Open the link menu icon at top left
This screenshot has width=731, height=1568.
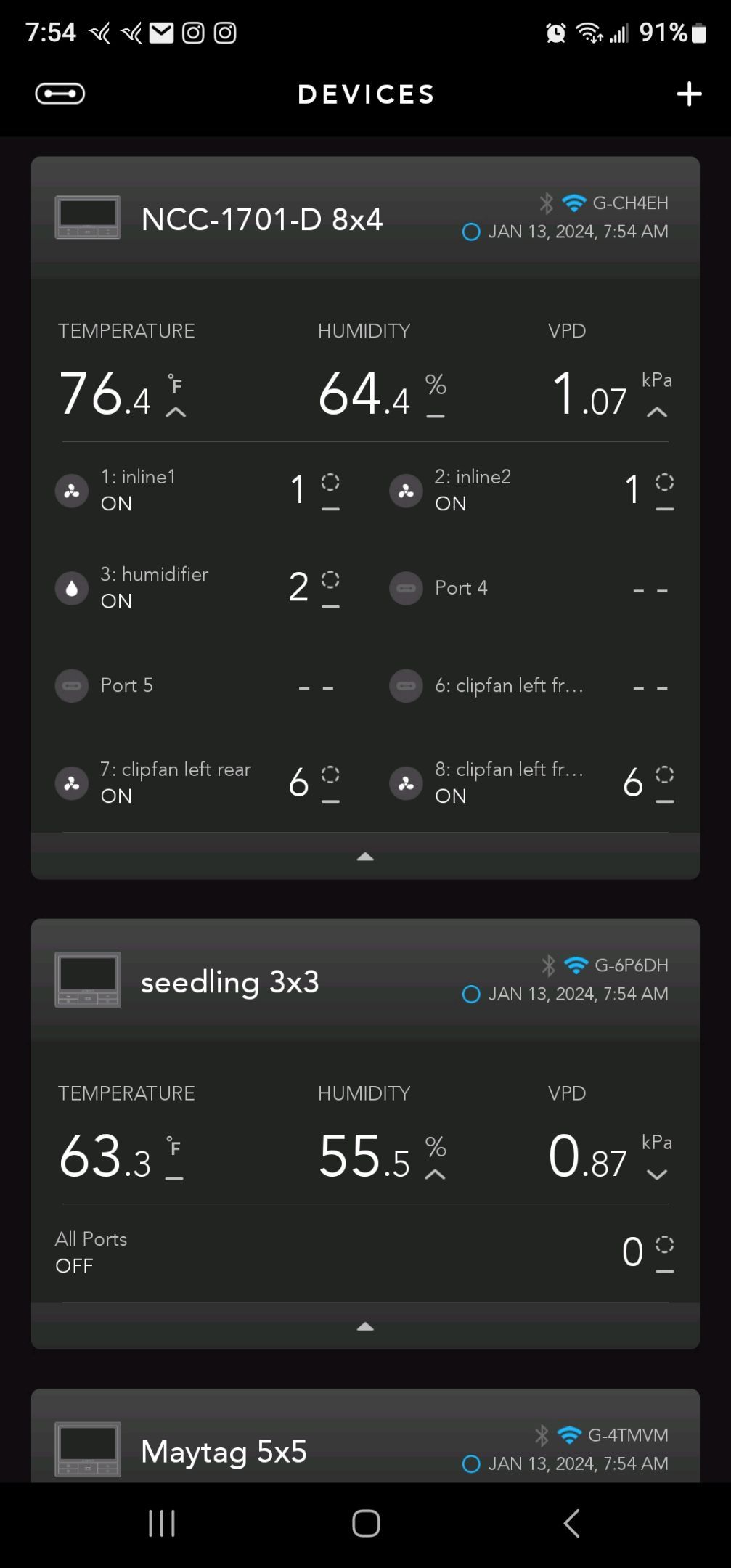pos(60,94)
